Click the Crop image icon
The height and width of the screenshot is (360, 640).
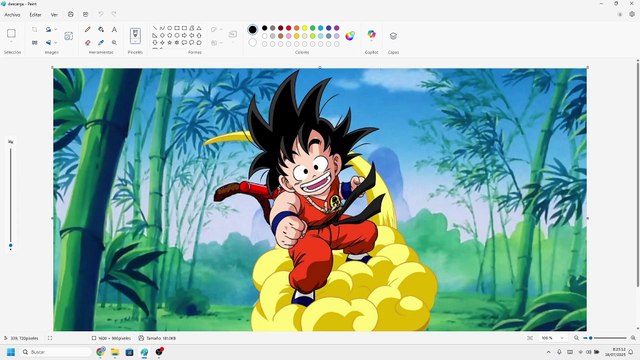[35, 29]
